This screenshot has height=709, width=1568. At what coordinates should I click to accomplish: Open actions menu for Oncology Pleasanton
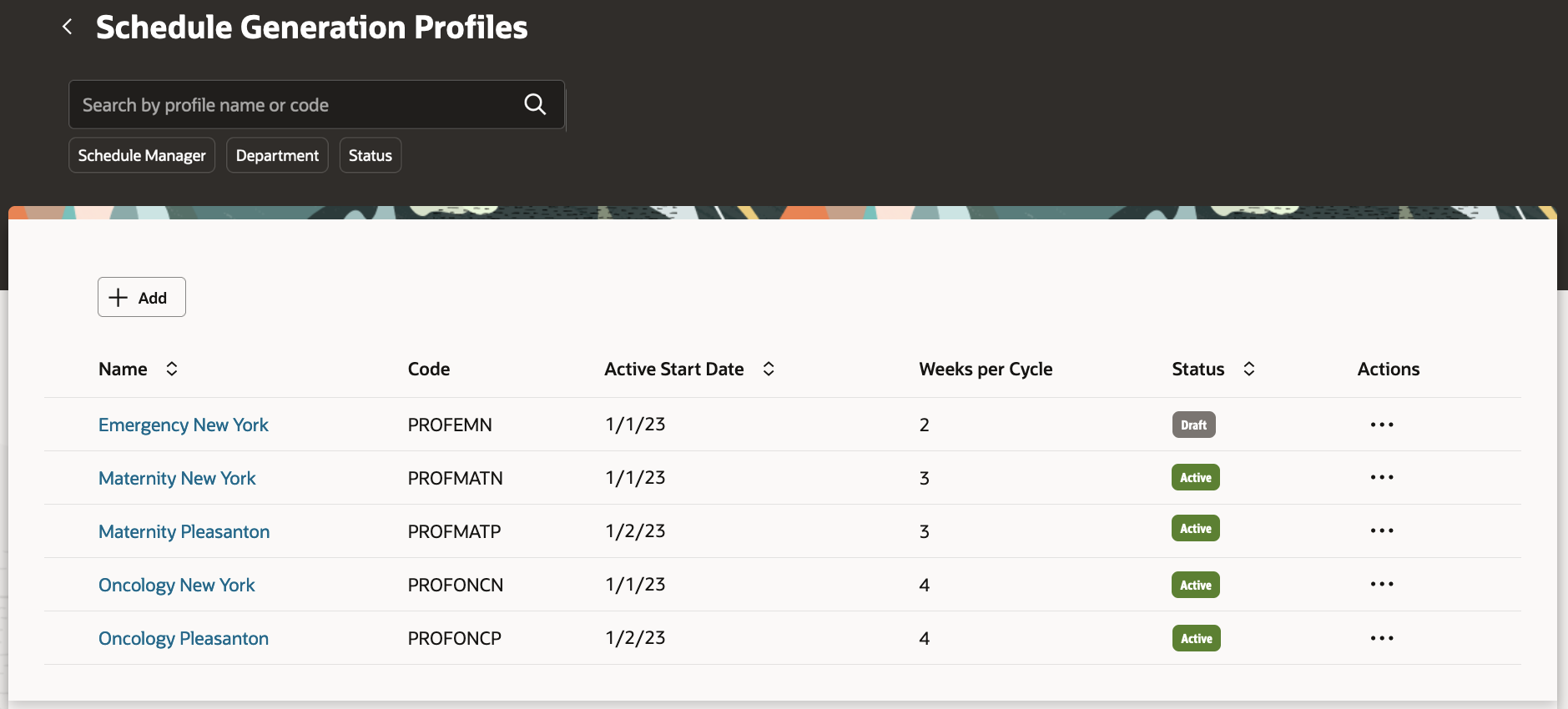1381,638
